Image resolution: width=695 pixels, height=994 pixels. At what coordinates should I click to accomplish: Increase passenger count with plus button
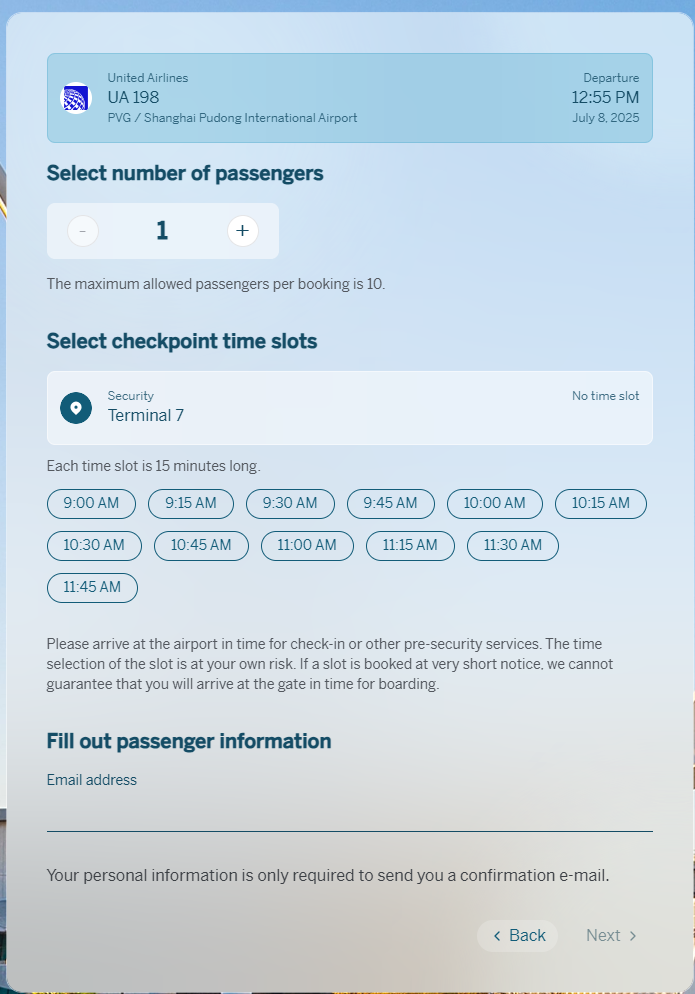point(243,231)
